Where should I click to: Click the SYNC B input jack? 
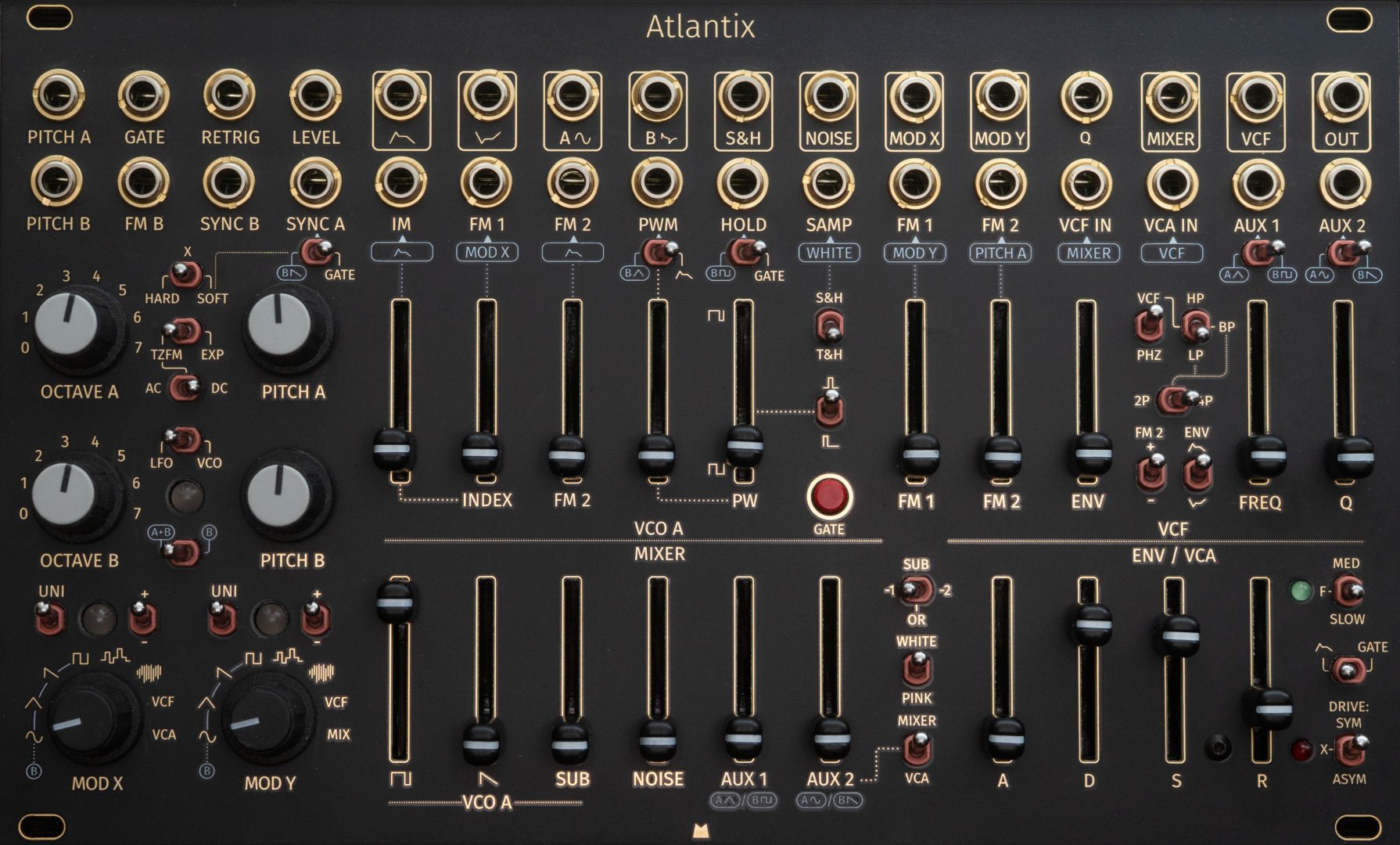pyautogui.click(x=229, y=182)
